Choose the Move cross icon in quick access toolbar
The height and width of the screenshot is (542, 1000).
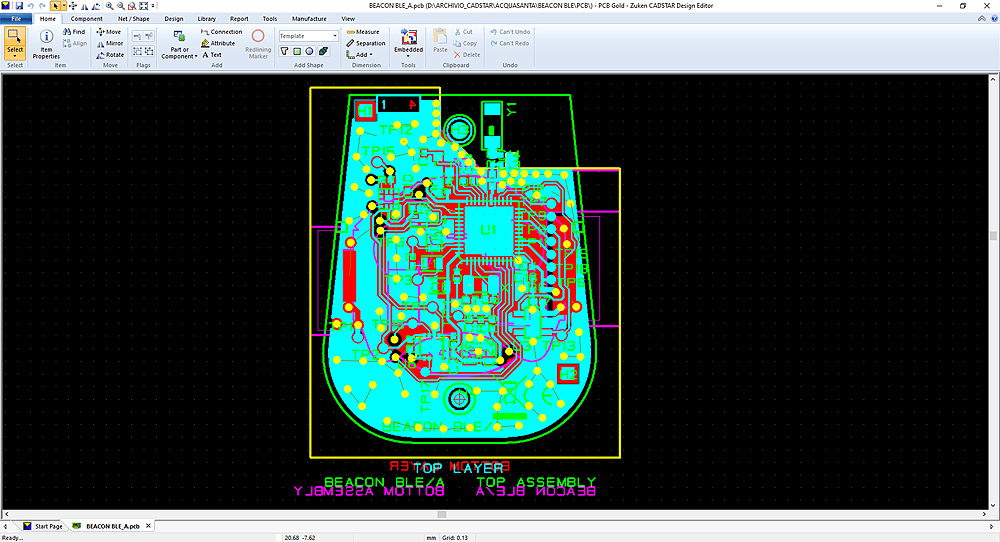point(73,6)
